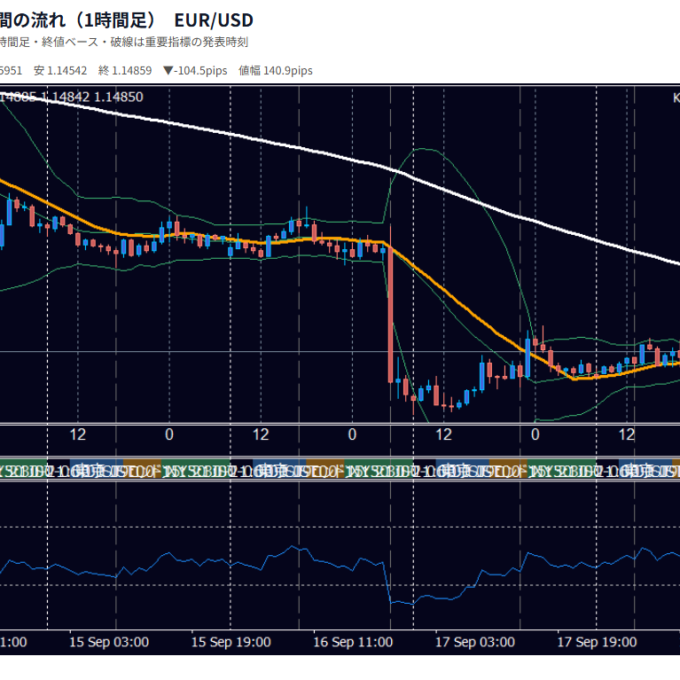Select the 15 Sep 19:00 time label
The width and height of the screenshot is (680, 680).
(231, 642)
